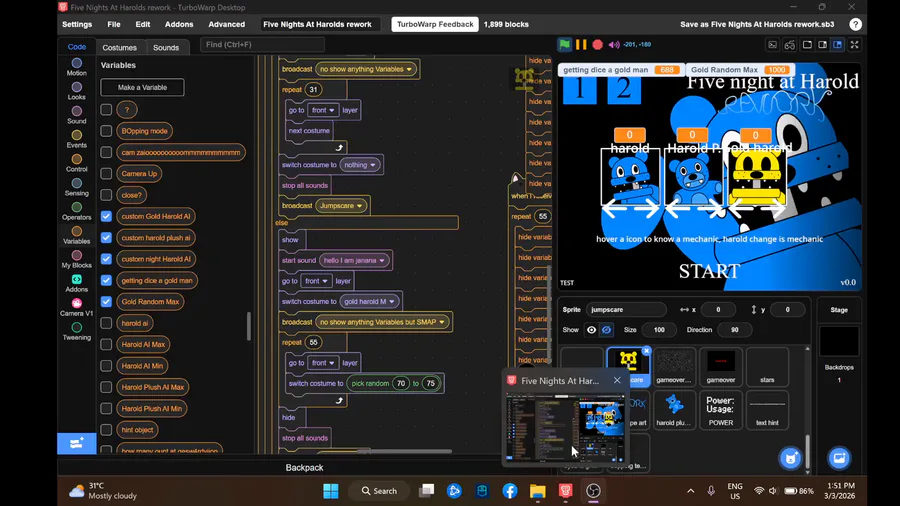This screenshot has width=900, height=506.
Task: Open the Edit menu
Action: 143,24
